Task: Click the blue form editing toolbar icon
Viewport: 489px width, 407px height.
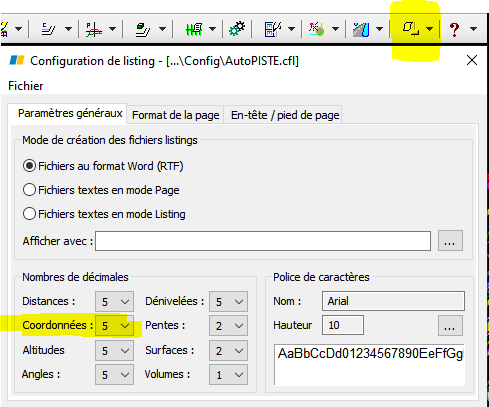Action: point(273,29)
